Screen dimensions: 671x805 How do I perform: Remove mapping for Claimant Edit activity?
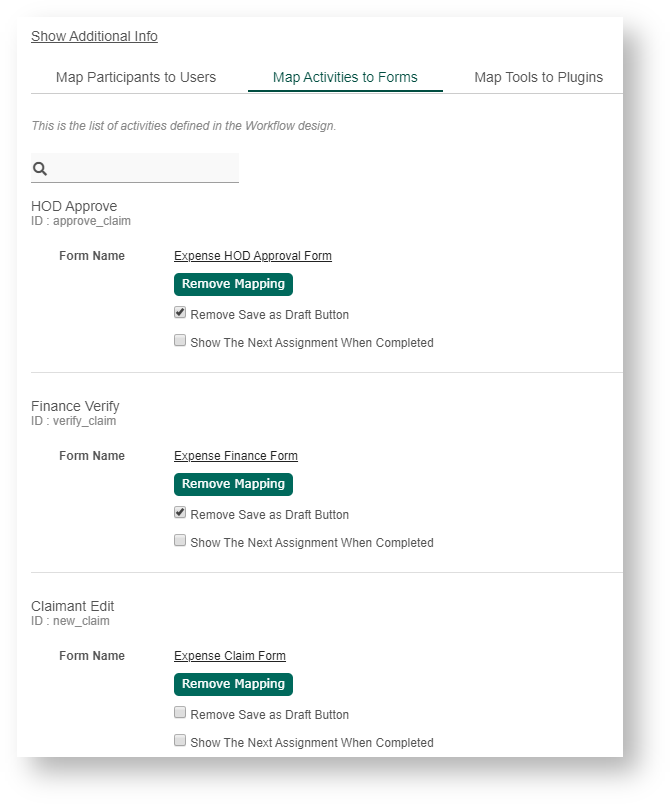[x=233, y=684]
